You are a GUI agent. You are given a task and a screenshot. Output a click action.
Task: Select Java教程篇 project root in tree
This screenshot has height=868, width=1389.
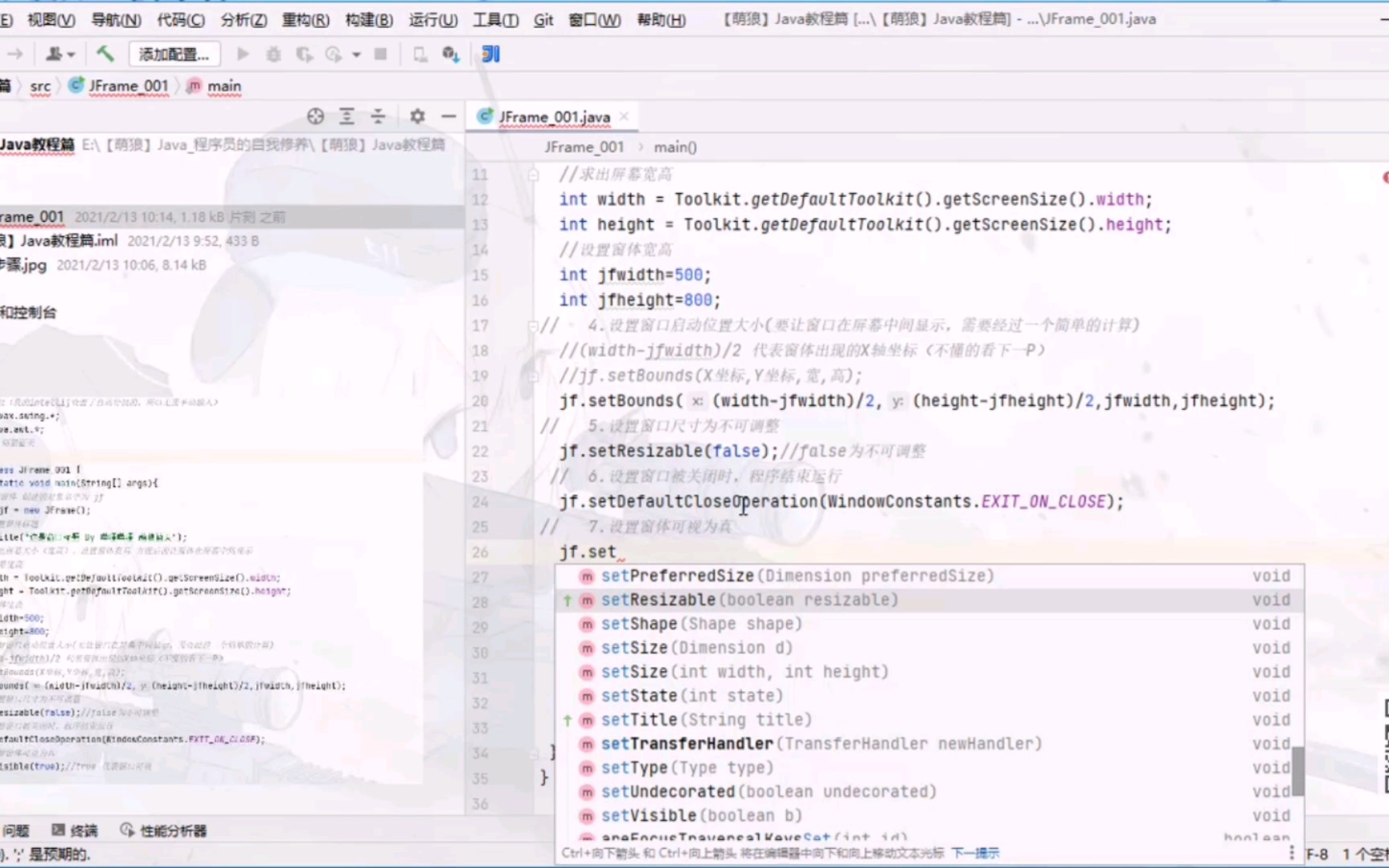(x=232, y=145)
